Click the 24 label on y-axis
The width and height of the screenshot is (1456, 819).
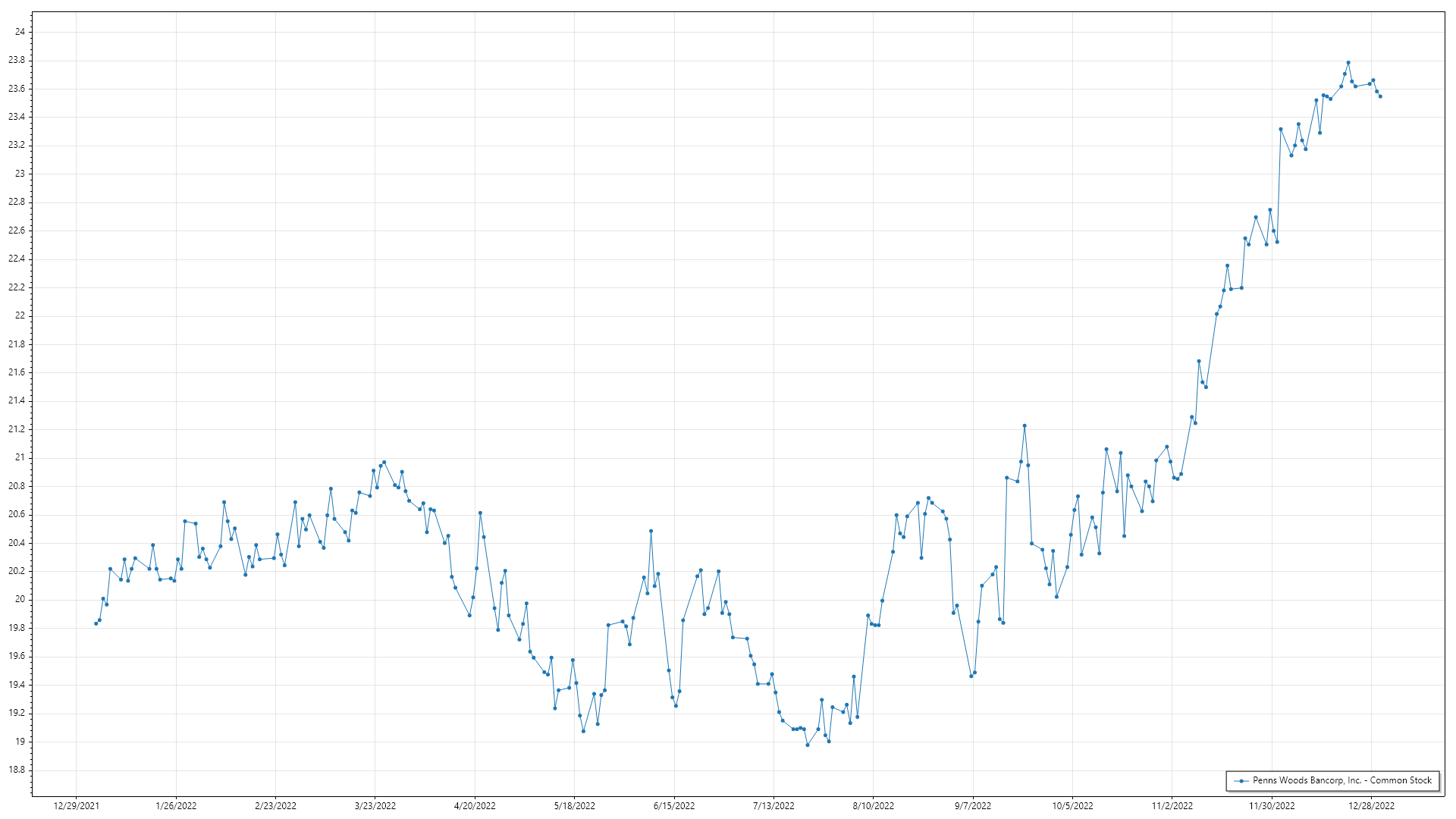click(20, 32)
